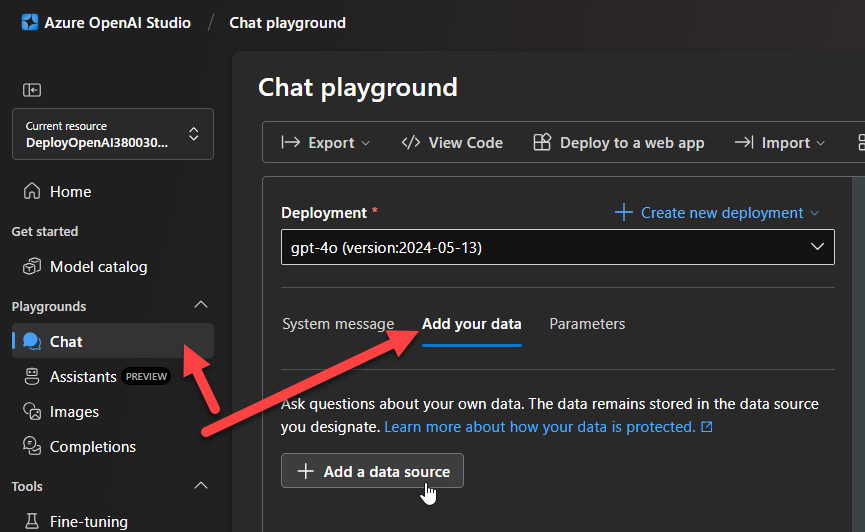Click the Fine-tuning flask icon
The width and height of the screenshot is (865, 532).
tap(32, 522)
